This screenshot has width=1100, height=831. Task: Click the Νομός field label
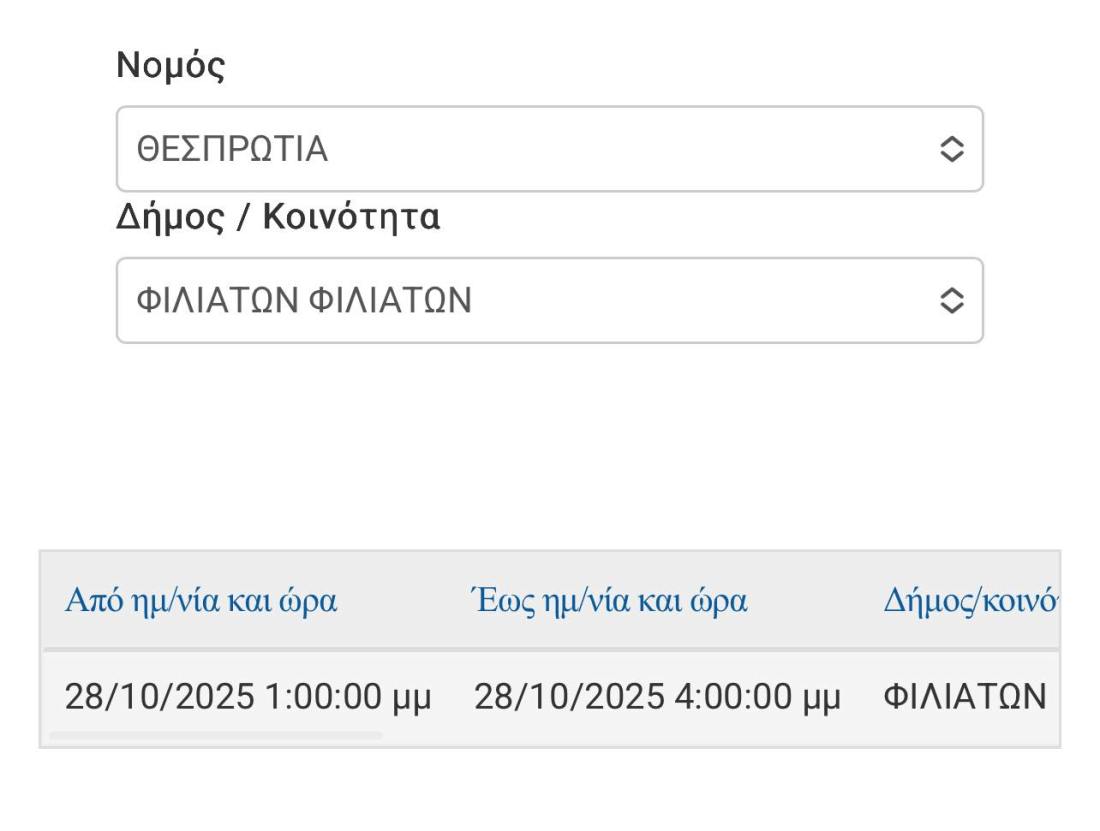click(x=171, y=66)
